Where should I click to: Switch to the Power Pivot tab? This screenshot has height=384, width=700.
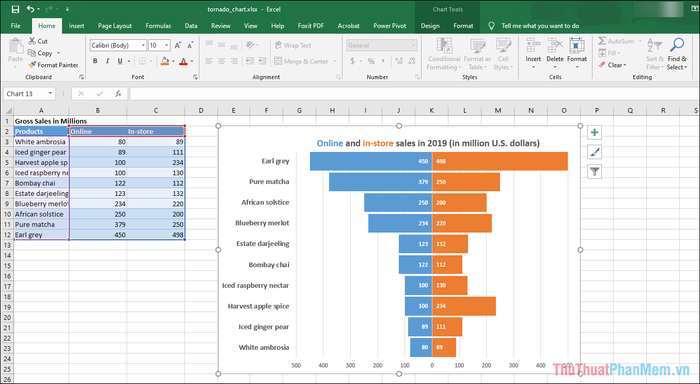[x=390, y=26]
